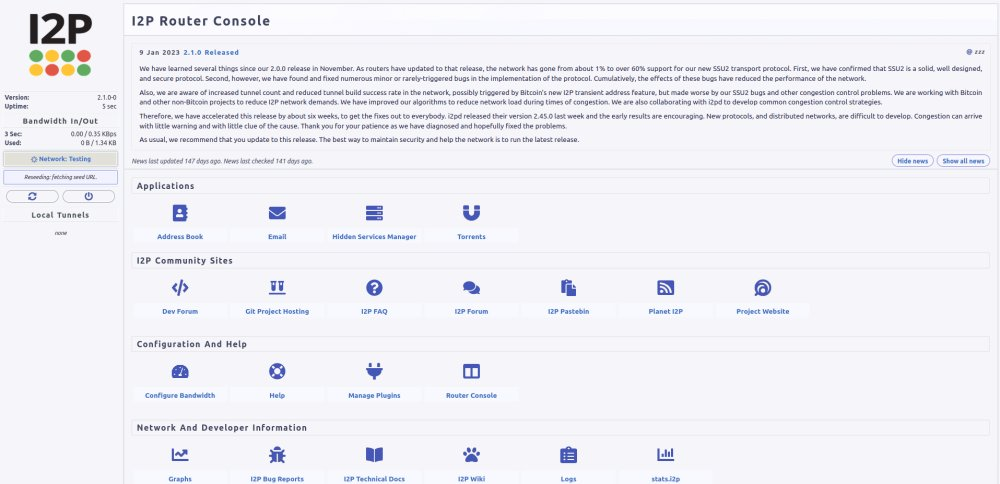Open the I2P FAQ question icon

374,288
